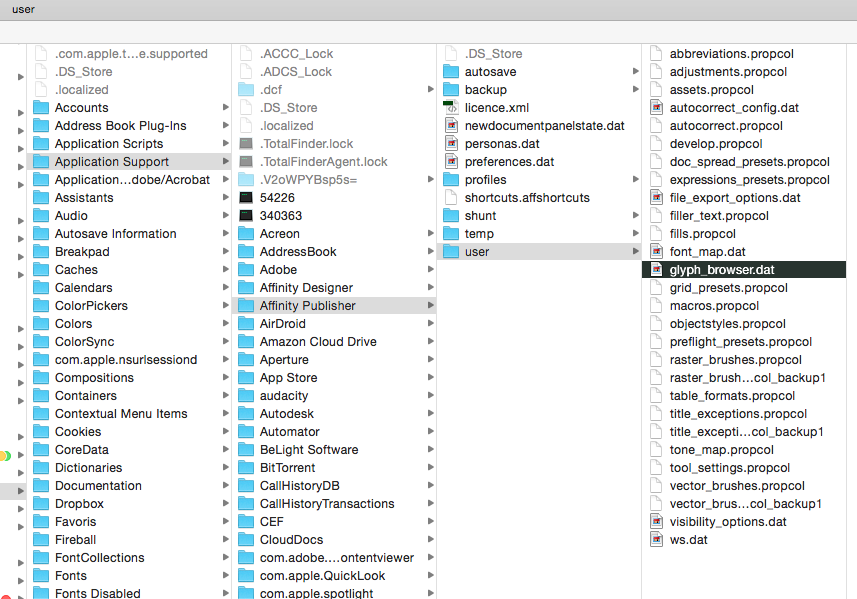The height and width of the screenshot is (599, 857).
Task: Expand the Accounts folder arrow
Action: [x=225, y=107]
